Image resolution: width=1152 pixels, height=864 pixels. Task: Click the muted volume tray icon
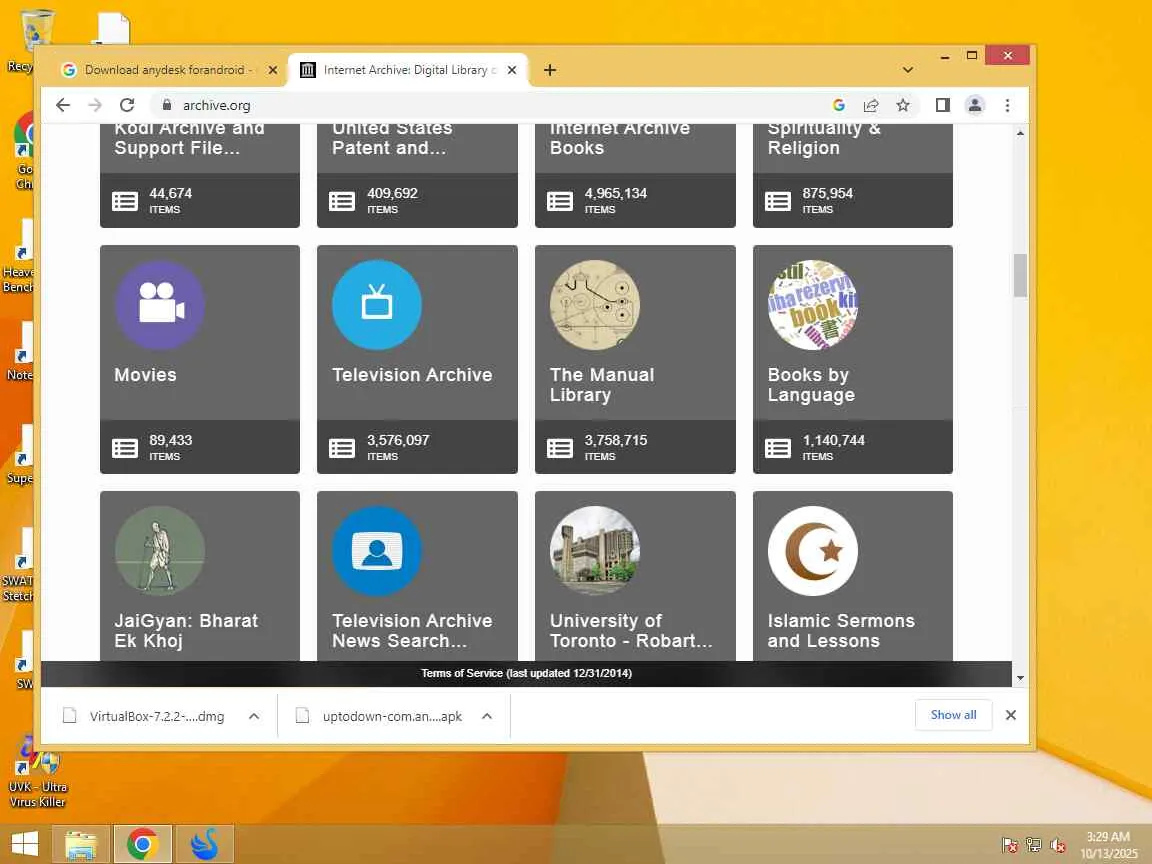(x=1058, y=845)
